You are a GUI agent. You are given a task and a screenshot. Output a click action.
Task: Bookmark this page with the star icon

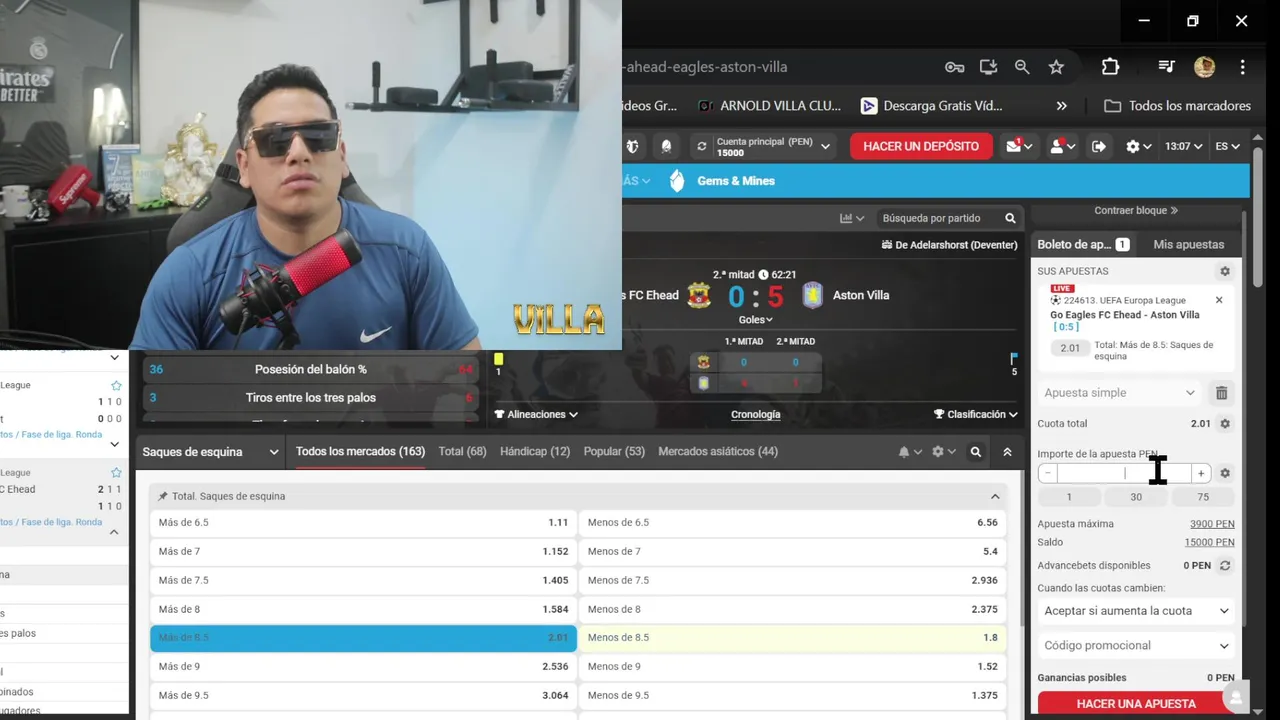1056,67
